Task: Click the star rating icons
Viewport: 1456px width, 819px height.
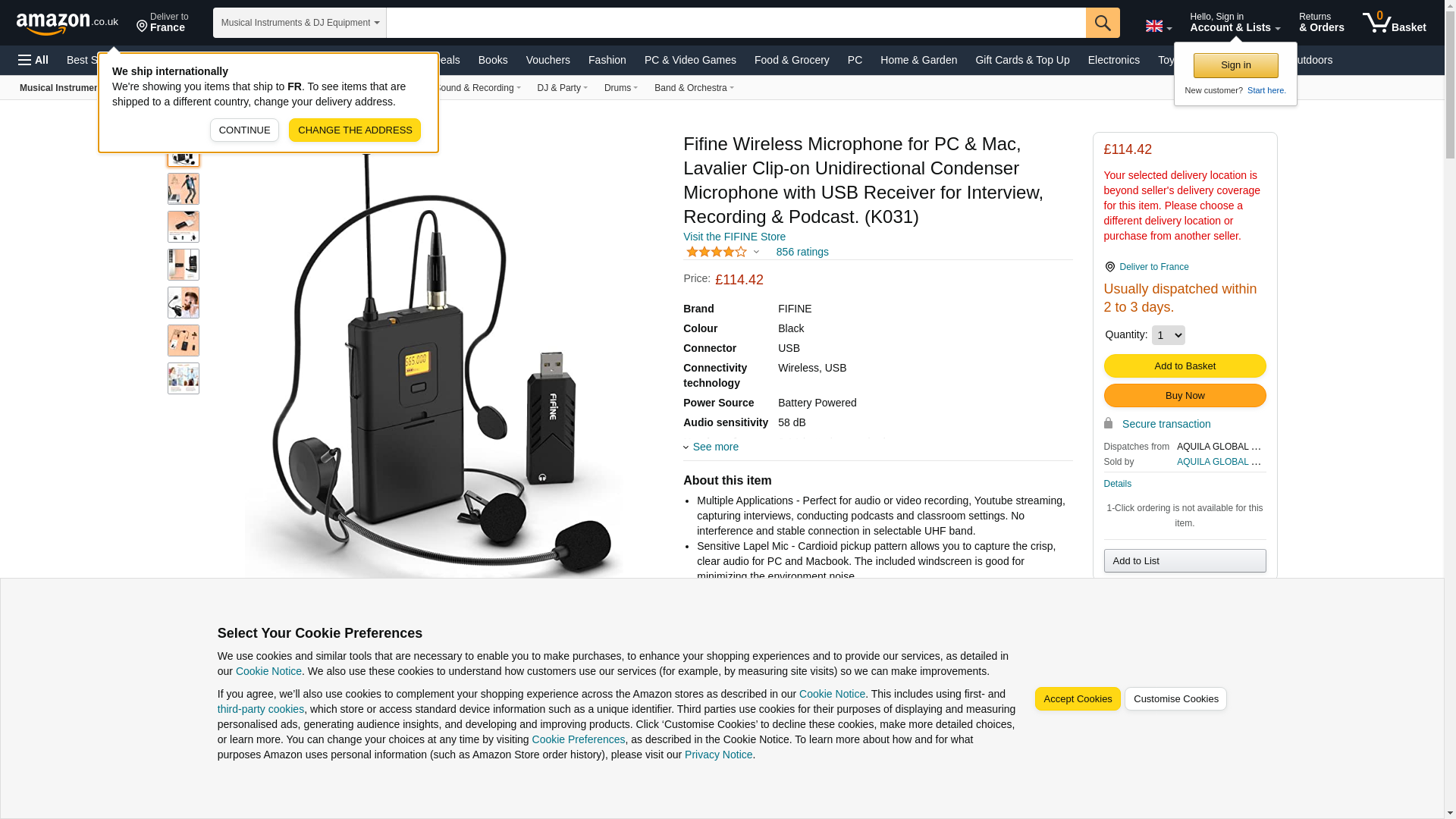Action: click(x=717, y=252)
